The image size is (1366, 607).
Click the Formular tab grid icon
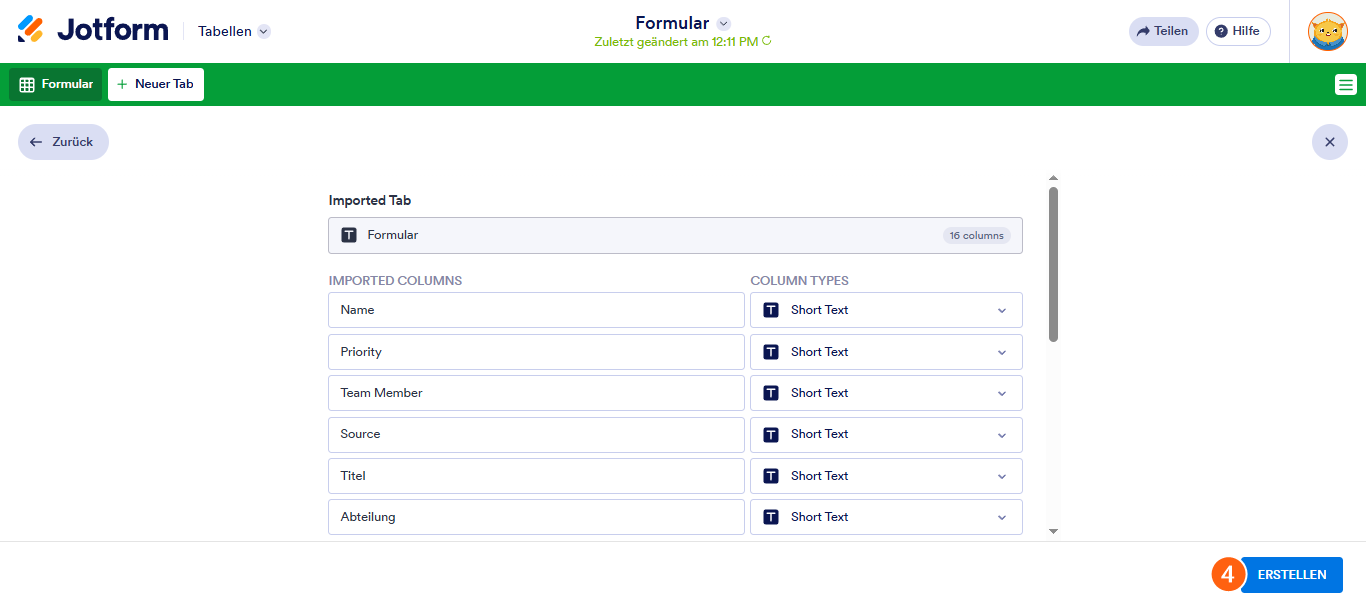[x=27, y=85]
